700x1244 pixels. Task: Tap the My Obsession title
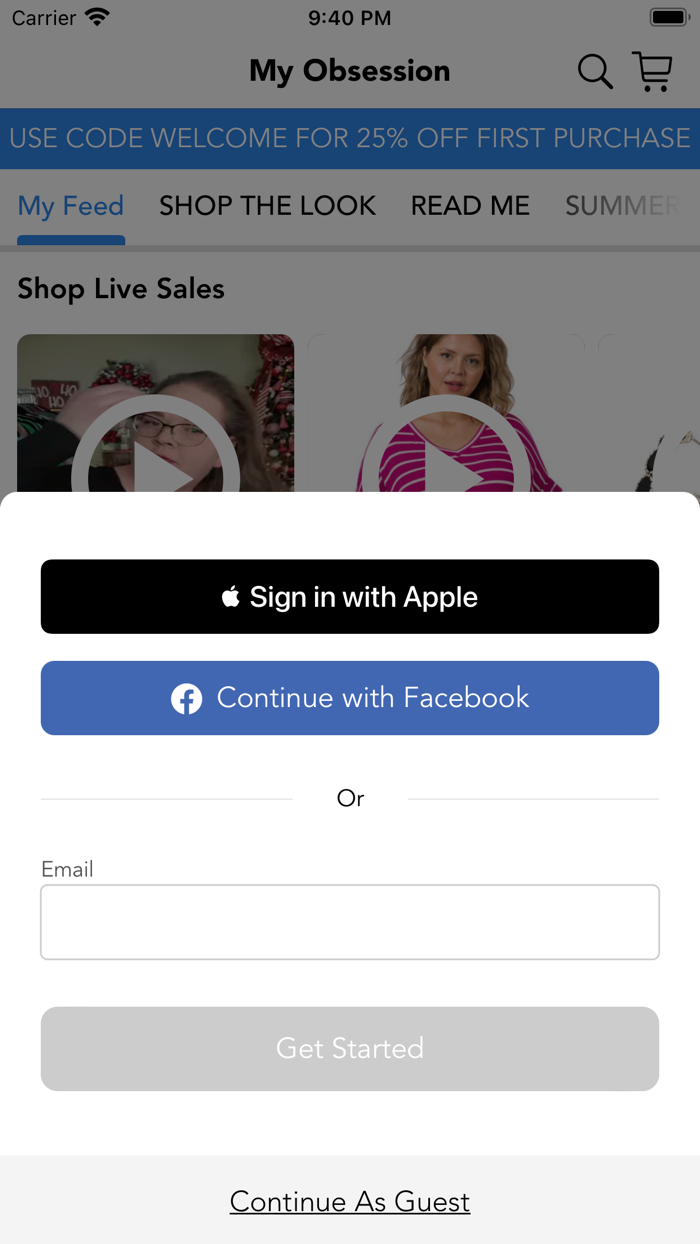click(350, 71)
